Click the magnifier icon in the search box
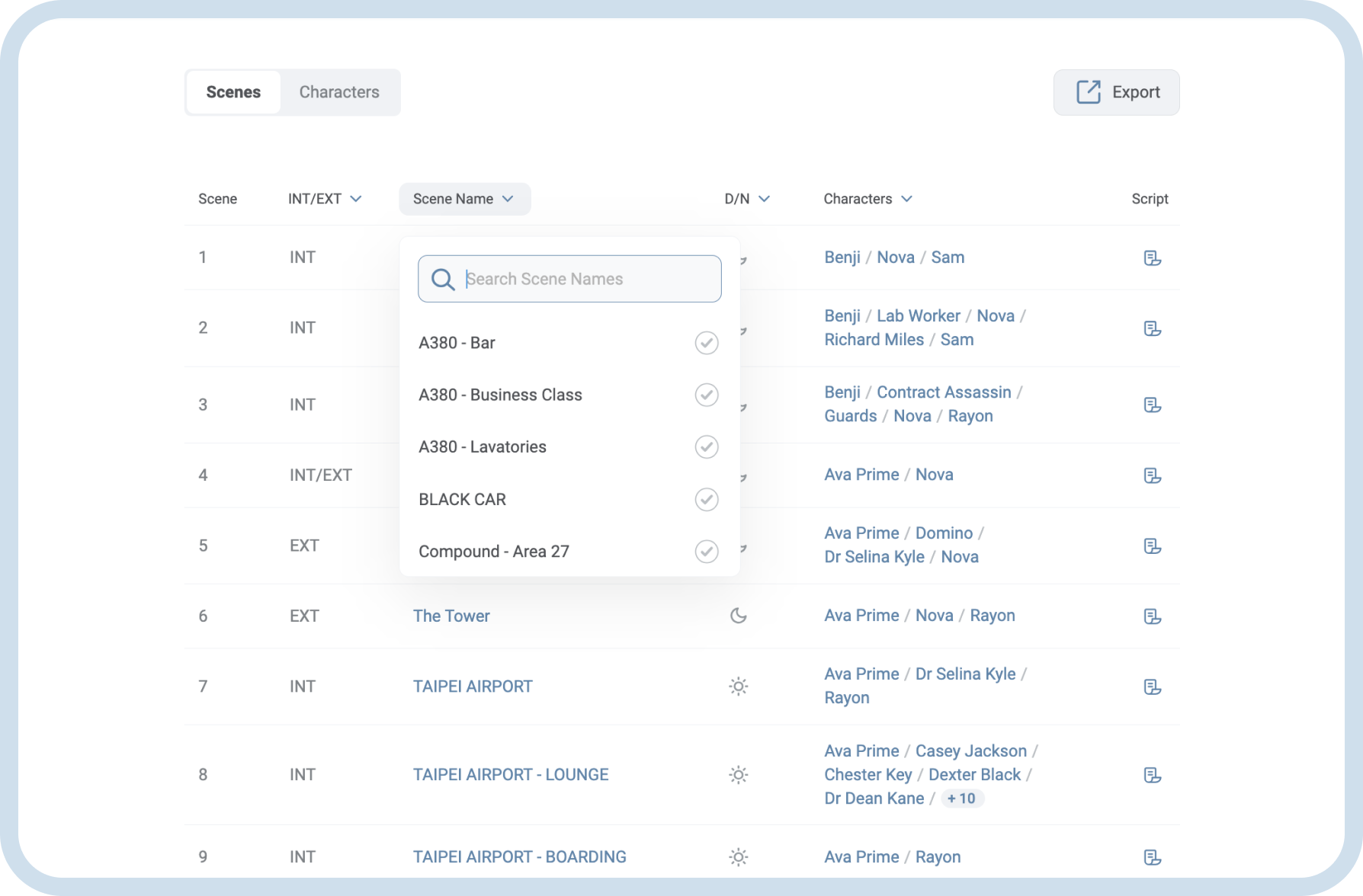Image resolution: width=1363 pixels, height=896 pixels. click(x=442, y=280)
